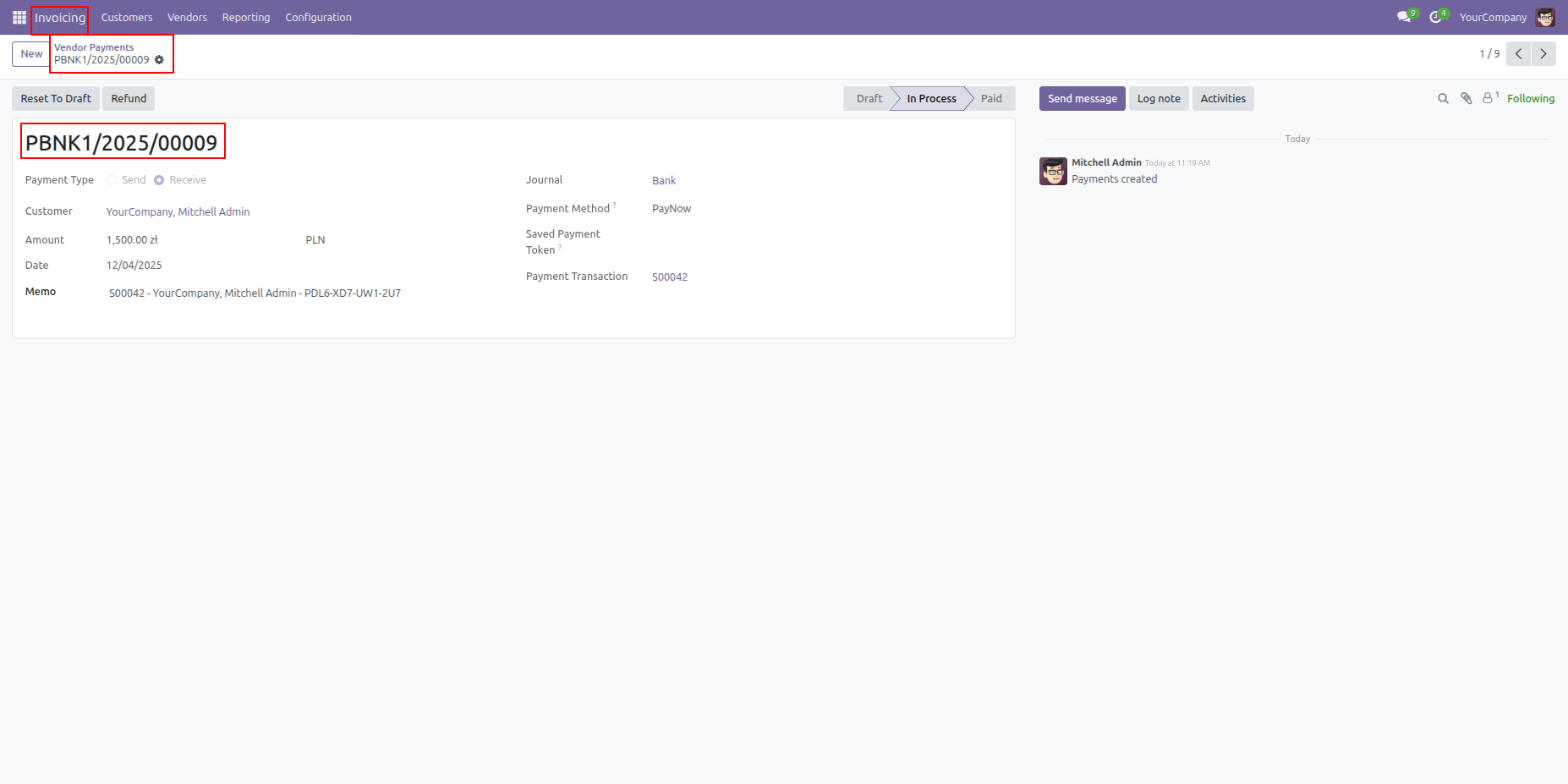Open the Vendors menu

point(187,17)
